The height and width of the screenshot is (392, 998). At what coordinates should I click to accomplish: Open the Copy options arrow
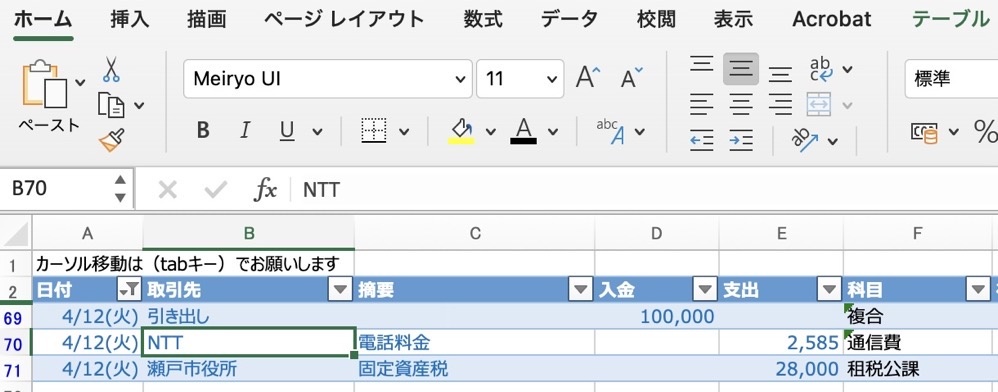coord(139,106)
